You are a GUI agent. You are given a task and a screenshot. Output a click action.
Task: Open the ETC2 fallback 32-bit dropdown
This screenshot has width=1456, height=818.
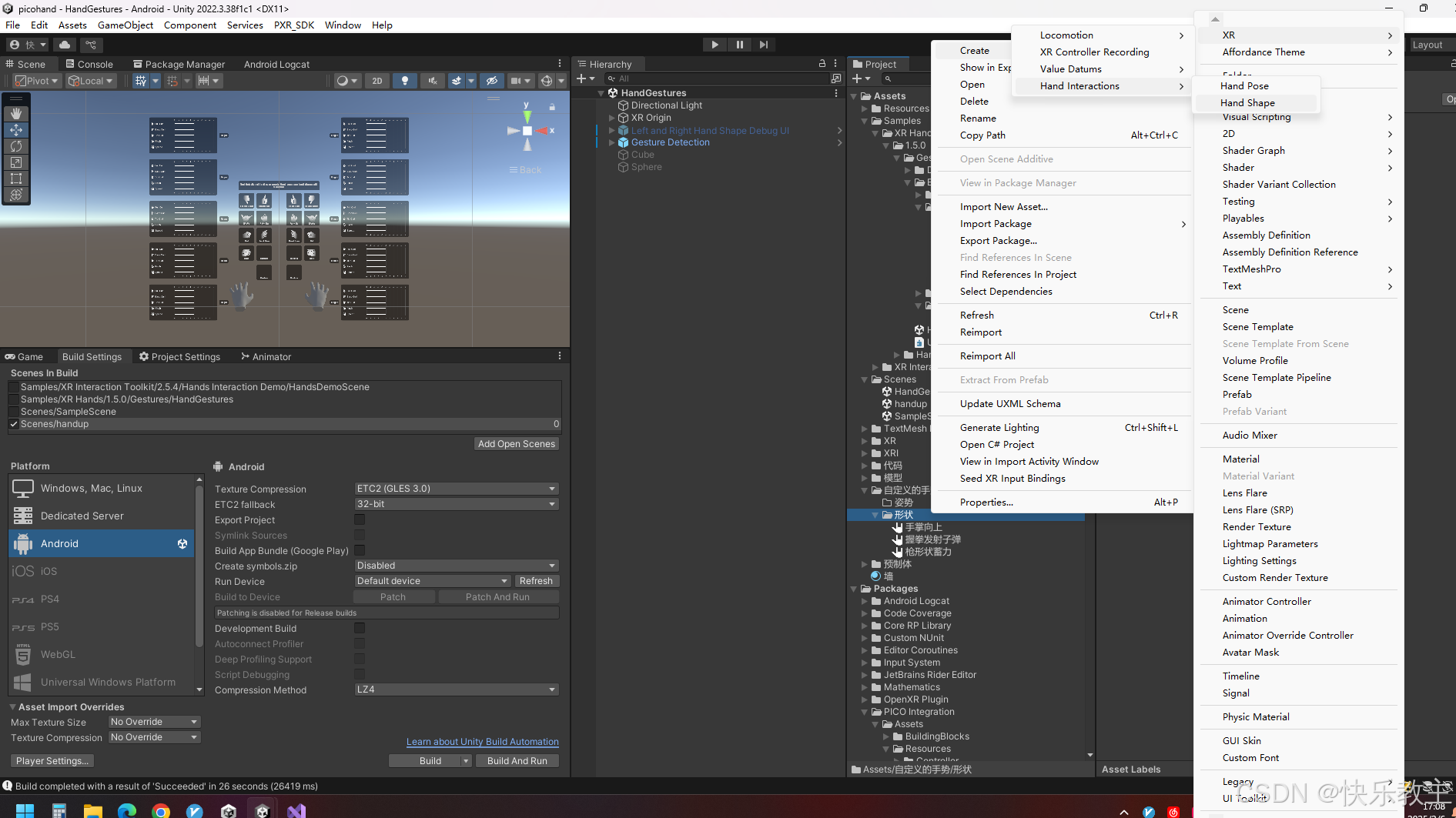point(457,504)
